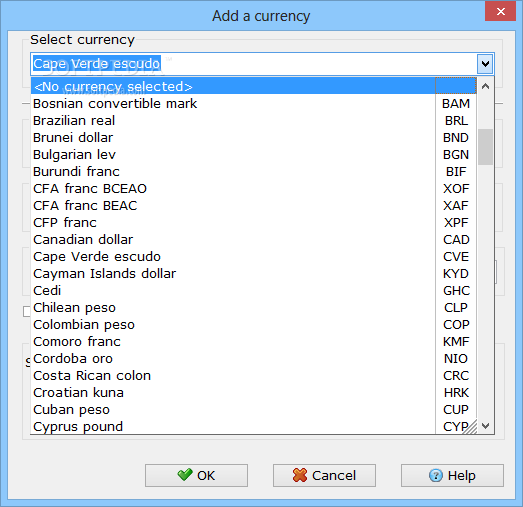
Task: Choose Burundi franc
Action: click(x=253, y=171)
